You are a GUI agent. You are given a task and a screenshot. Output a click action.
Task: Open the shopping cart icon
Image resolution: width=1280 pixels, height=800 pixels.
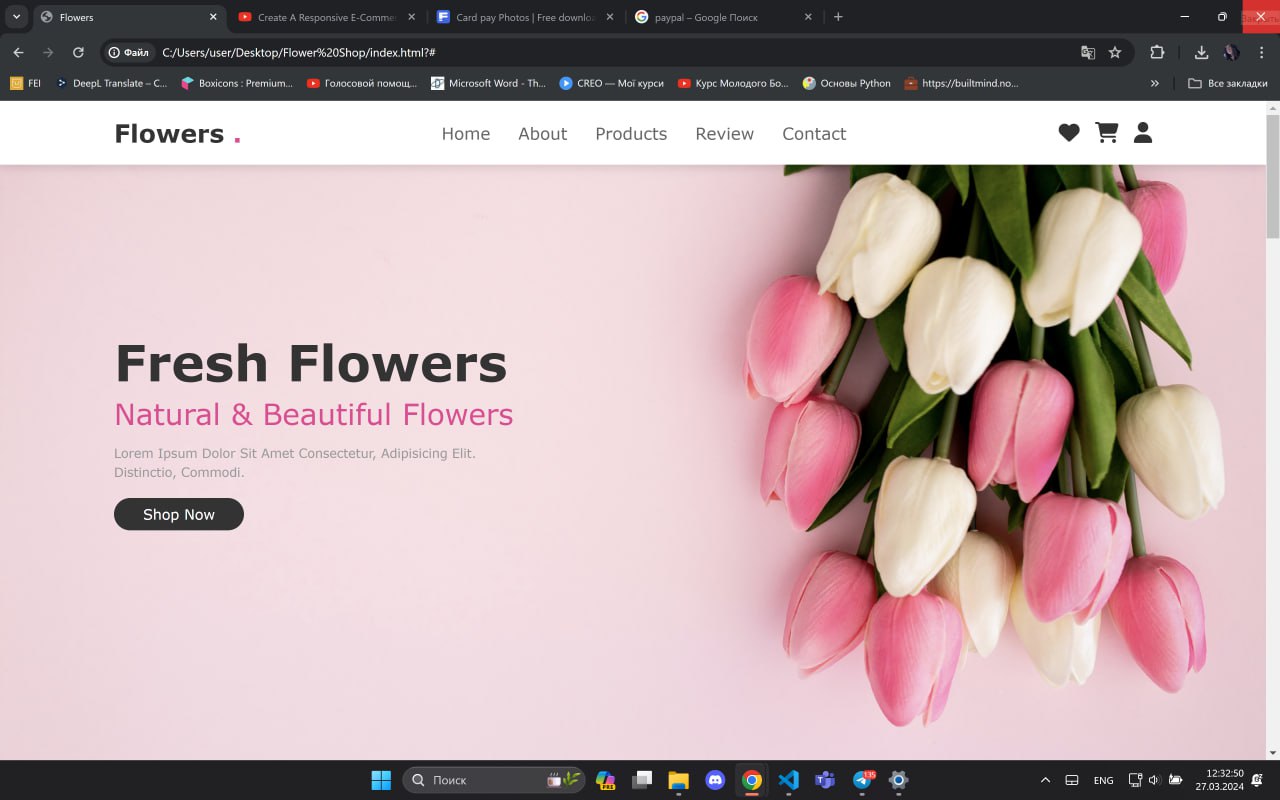tap(1106, 132)
